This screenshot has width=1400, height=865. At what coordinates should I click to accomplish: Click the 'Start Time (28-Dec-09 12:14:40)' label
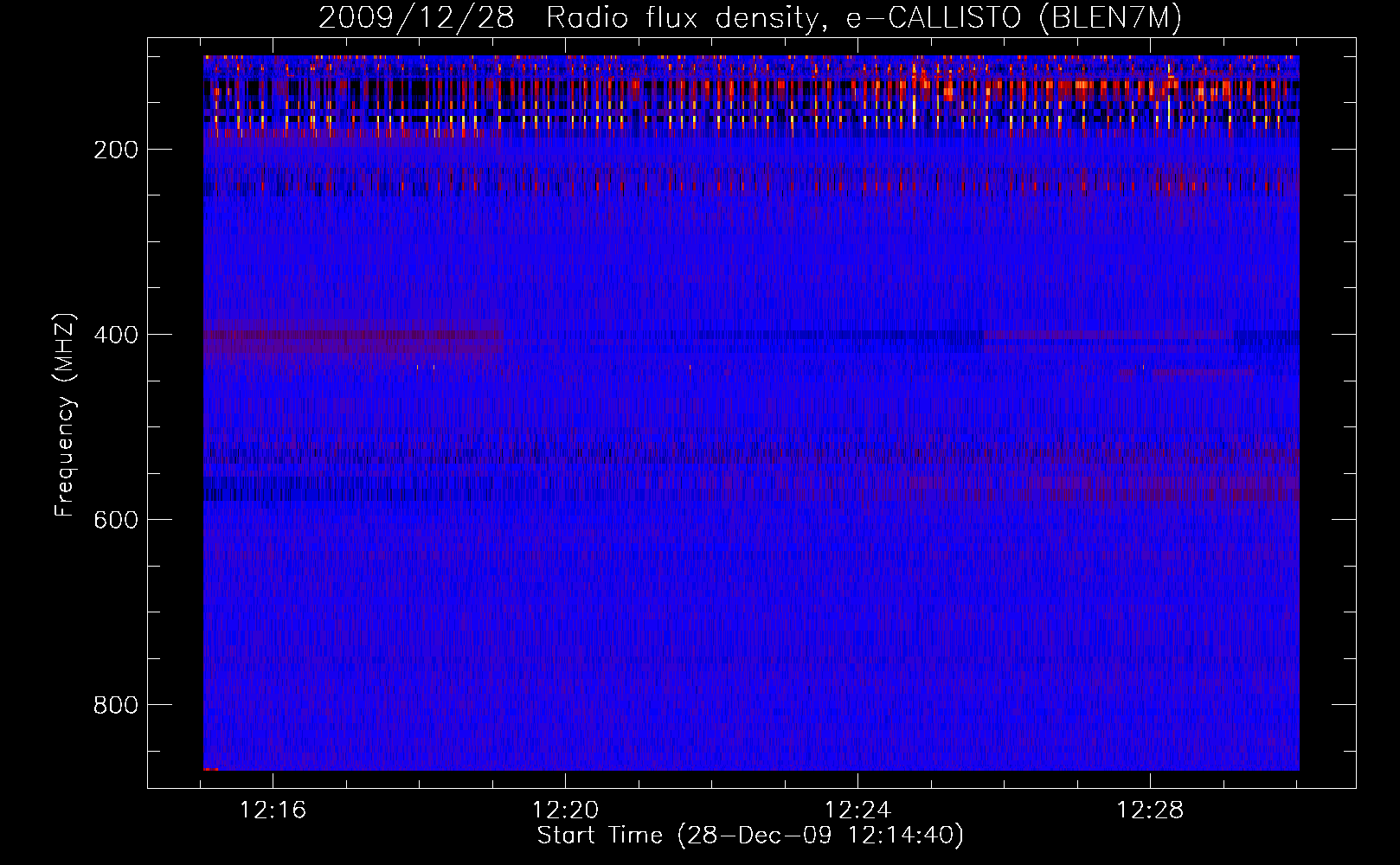click(750, 836)
